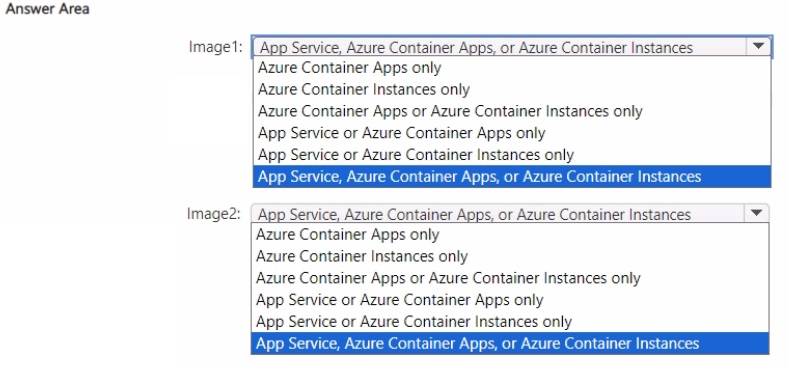The width and height of the screenshot is (788, 379).
Task: Pick "App Service or Azure Container Instances only" for Image2
Action: 510,322
